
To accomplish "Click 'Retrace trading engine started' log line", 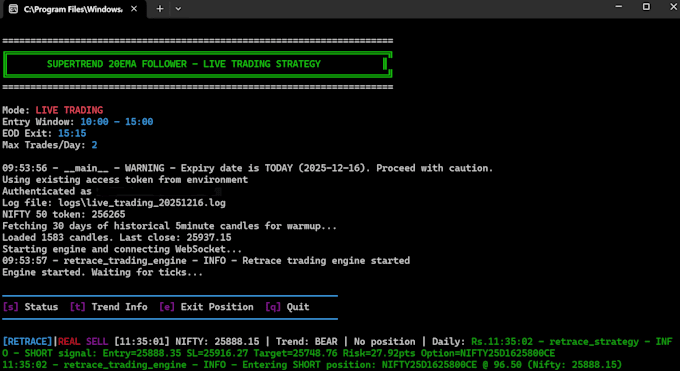I will (x=206, y=261).
